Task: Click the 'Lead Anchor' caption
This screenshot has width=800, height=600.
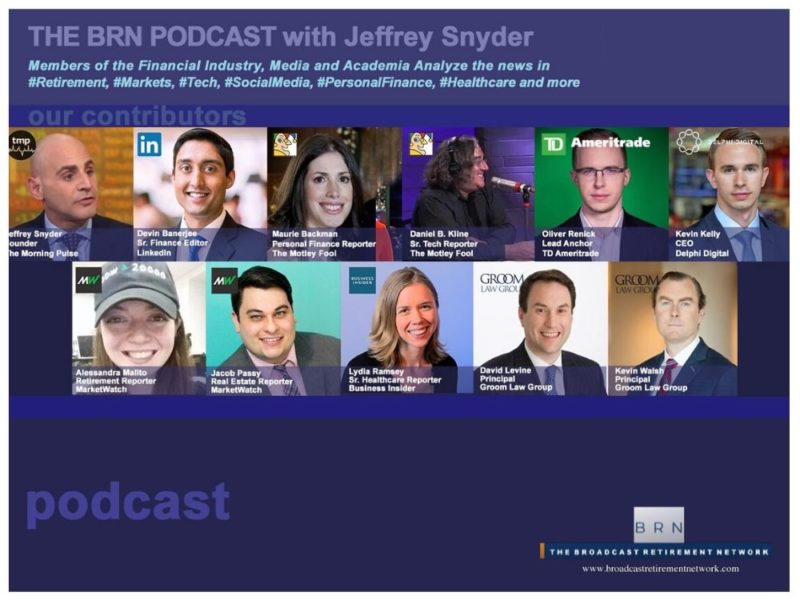Action: tap(567, 243)
